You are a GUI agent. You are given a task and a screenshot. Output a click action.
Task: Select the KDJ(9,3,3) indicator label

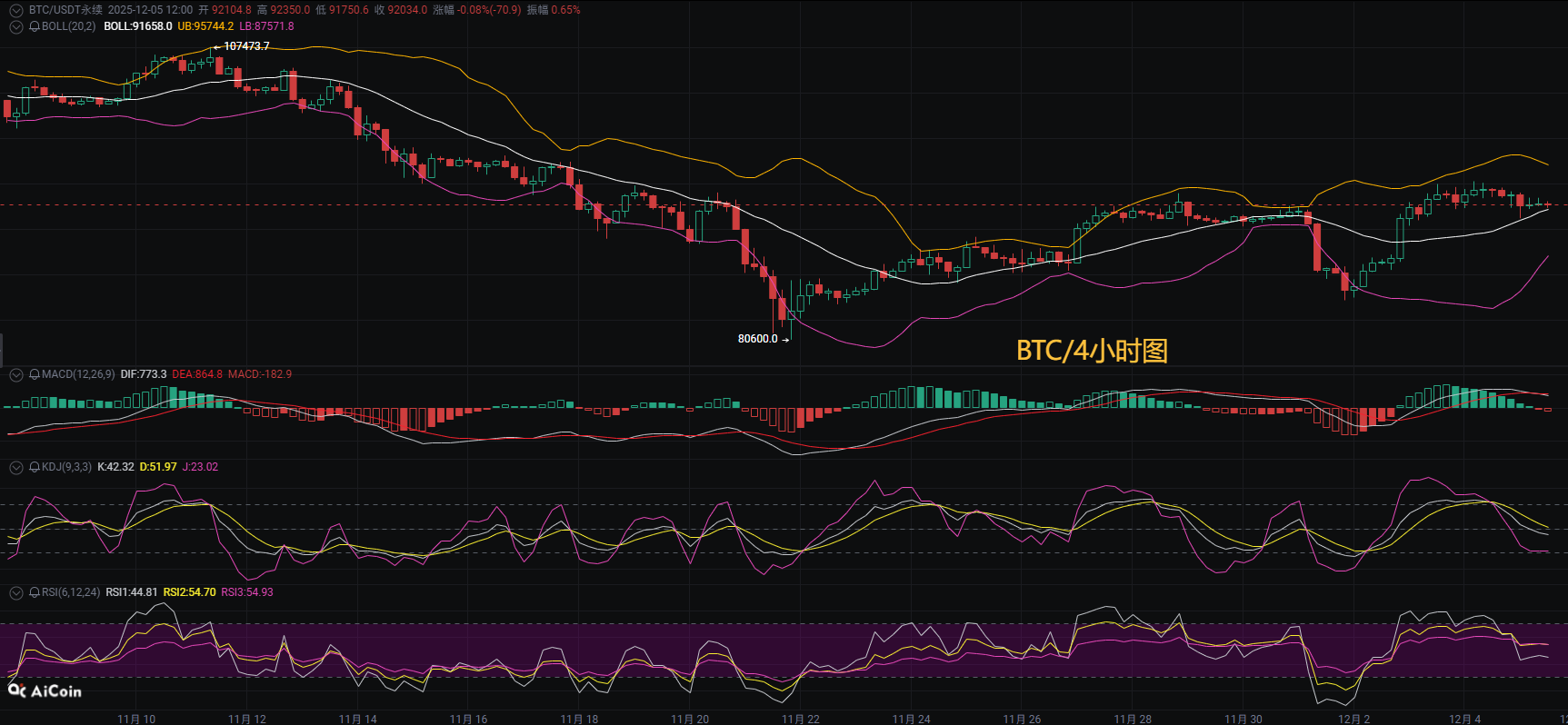(x=66, y=467)
